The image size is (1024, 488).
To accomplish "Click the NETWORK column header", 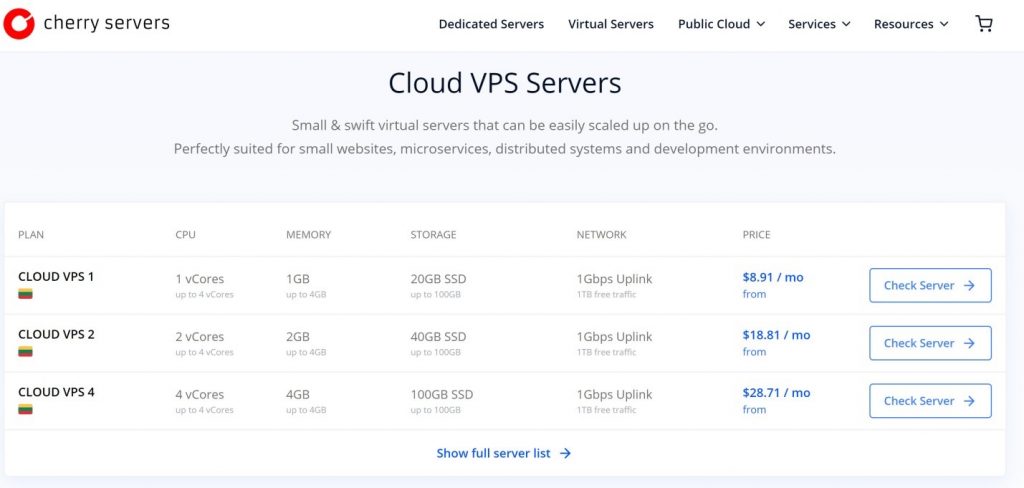I will click(x=601, y=235).
